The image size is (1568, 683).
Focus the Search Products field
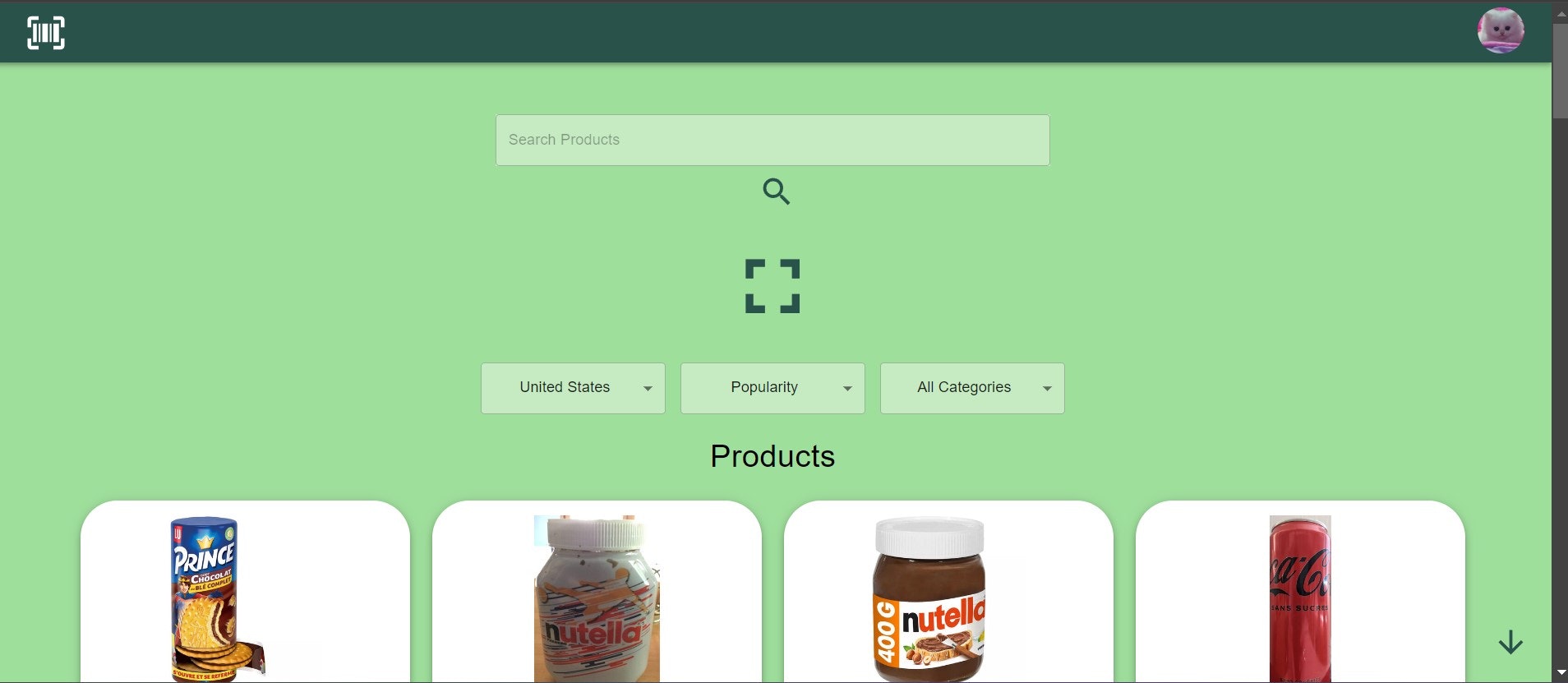point(772,140)
